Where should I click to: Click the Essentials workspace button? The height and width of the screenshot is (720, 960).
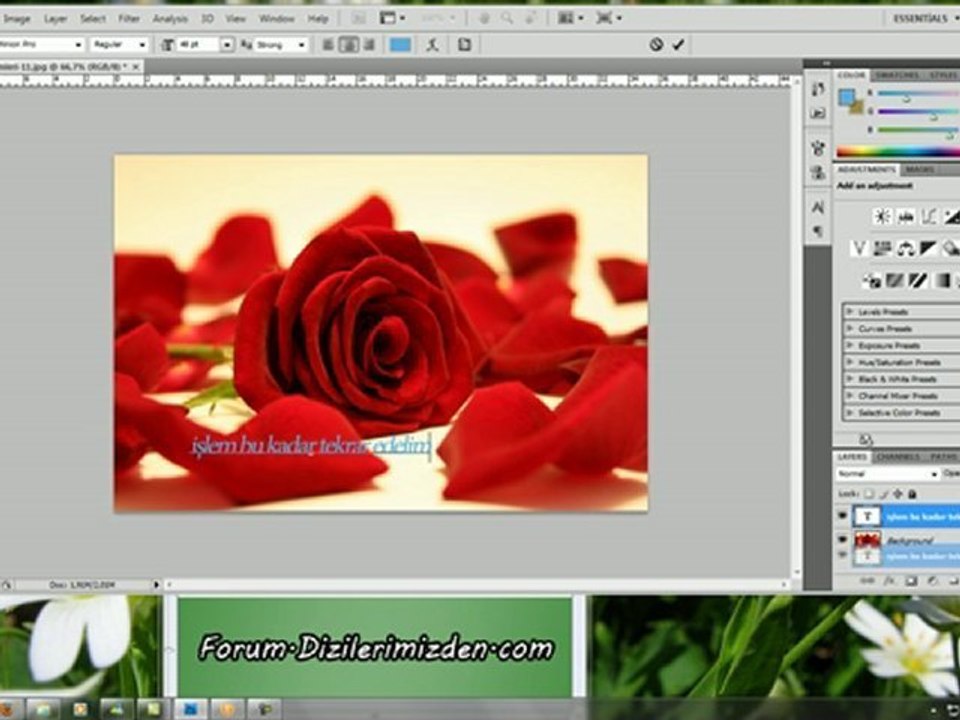point(920,18)
